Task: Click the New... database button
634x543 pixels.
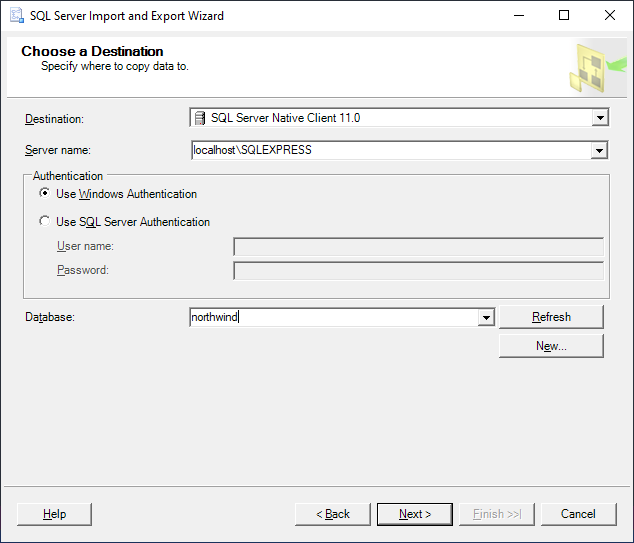Action: point(551,346)
